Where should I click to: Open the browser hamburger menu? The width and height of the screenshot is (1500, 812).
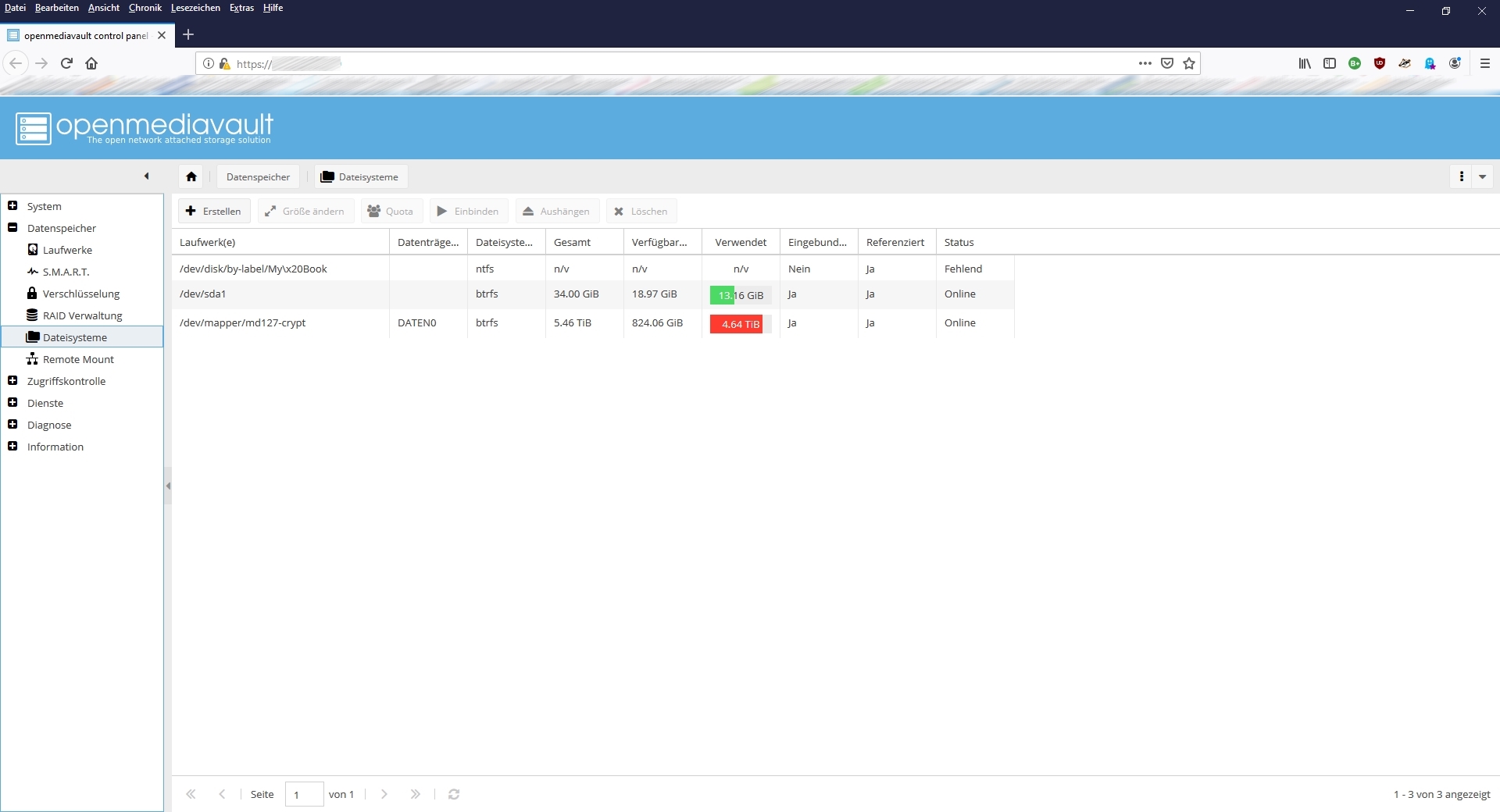[x=1485, y=63]
